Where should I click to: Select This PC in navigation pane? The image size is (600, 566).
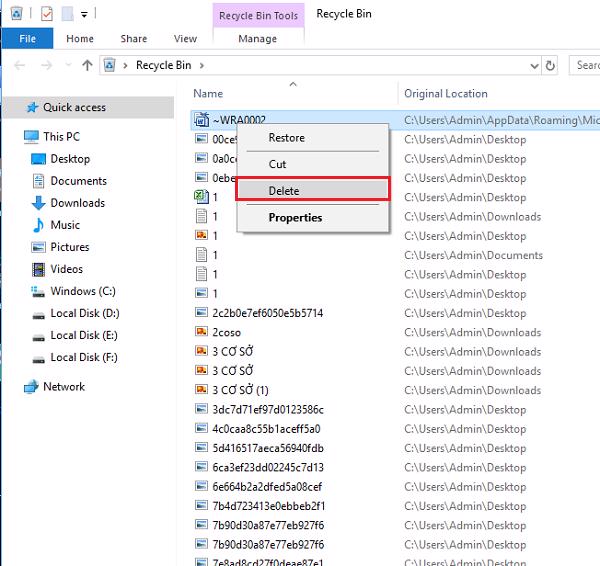[61, 137]
